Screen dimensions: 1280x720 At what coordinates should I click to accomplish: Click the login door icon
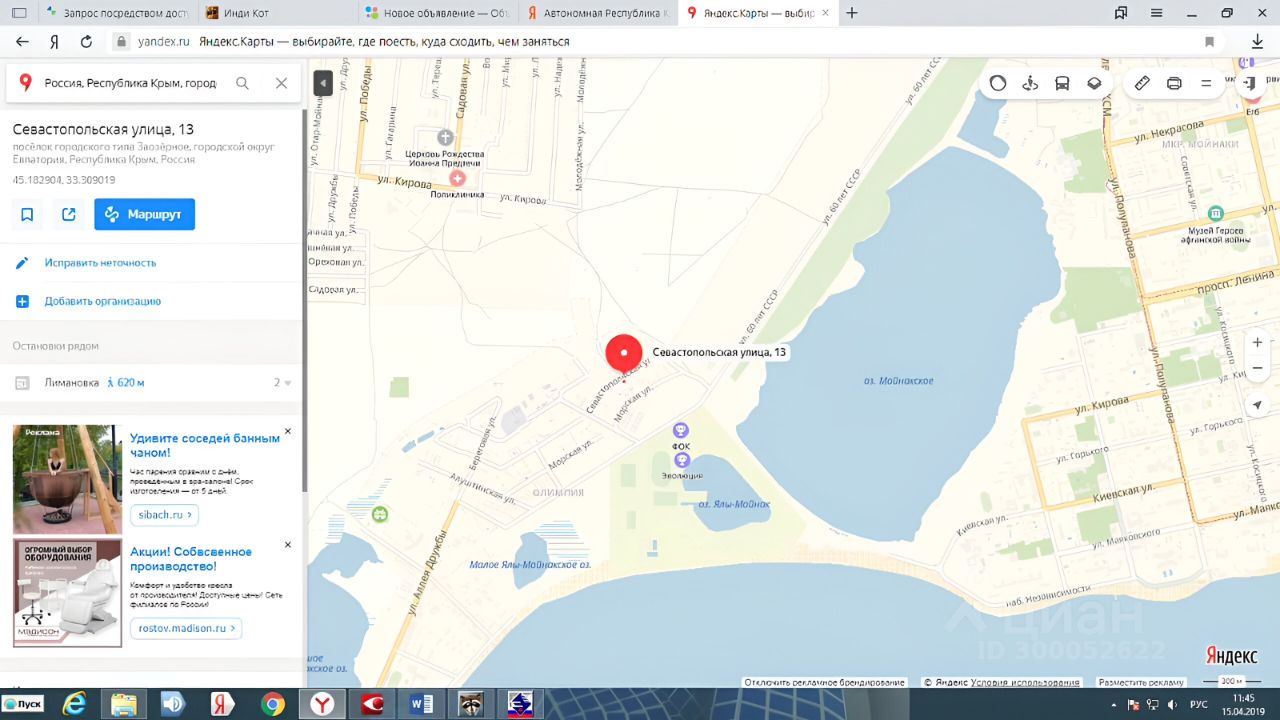(1249, 83)
